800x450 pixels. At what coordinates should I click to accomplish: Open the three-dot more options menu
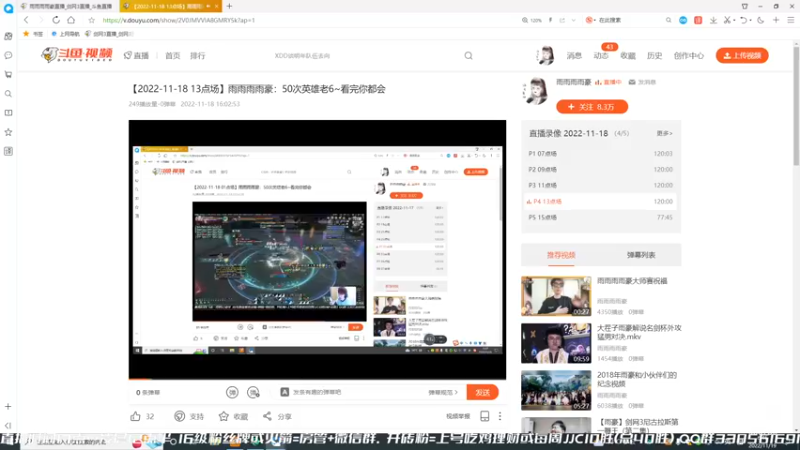tap(500, 416)
